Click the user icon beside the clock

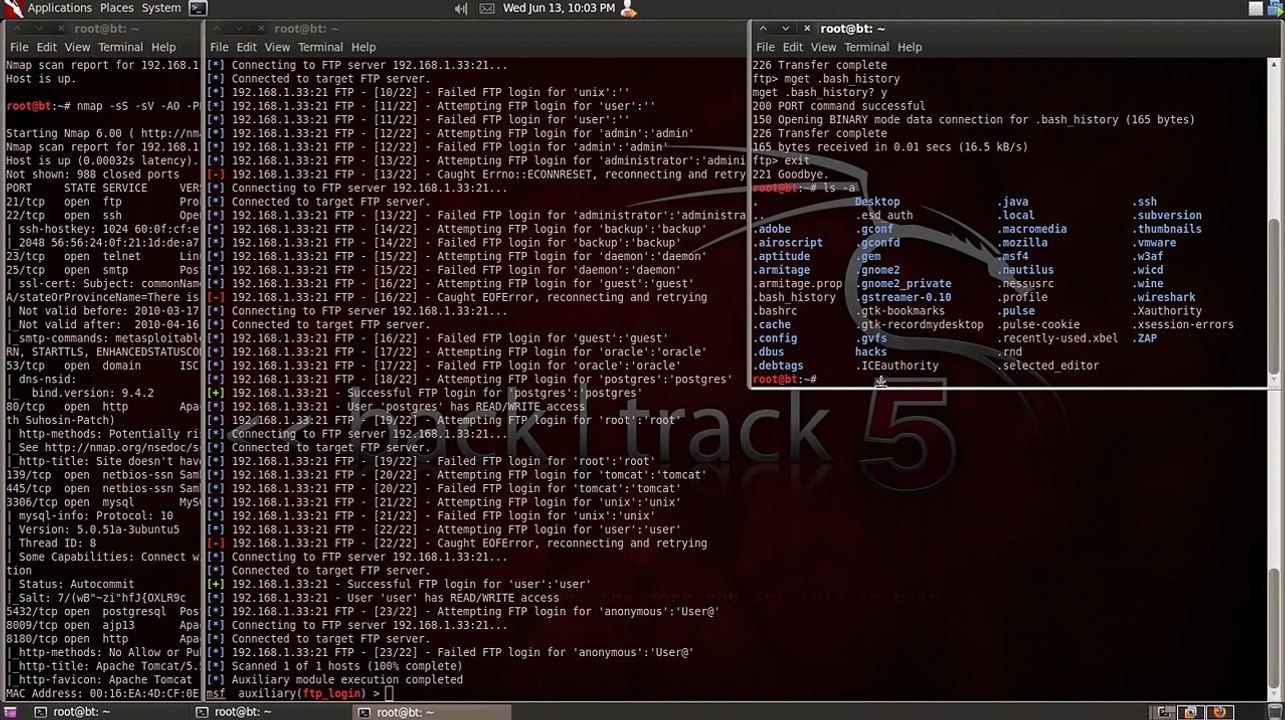tap(628, 8)
